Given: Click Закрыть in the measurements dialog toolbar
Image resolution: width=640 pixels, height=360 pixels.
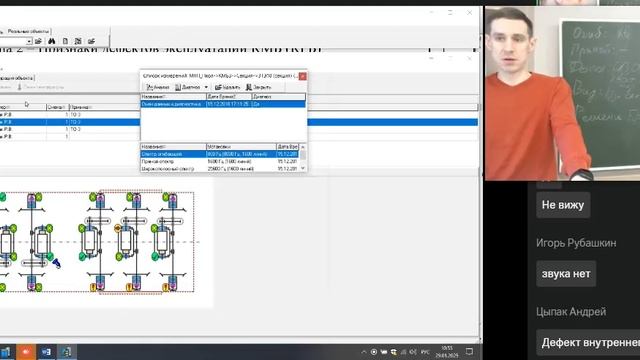Looking at the screenshot, I should click(x=258, y=87).
